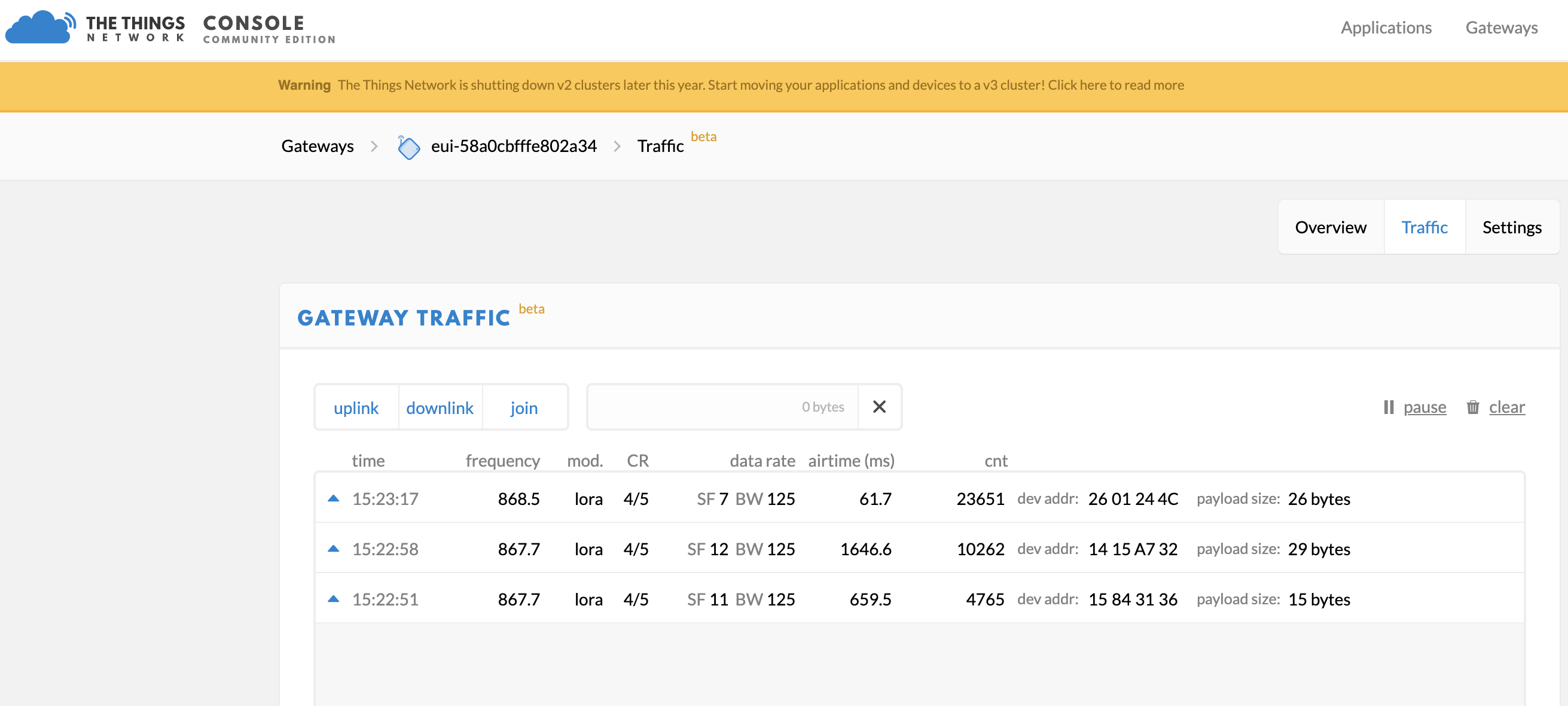Toggle the uplink filter

[356, 407]
